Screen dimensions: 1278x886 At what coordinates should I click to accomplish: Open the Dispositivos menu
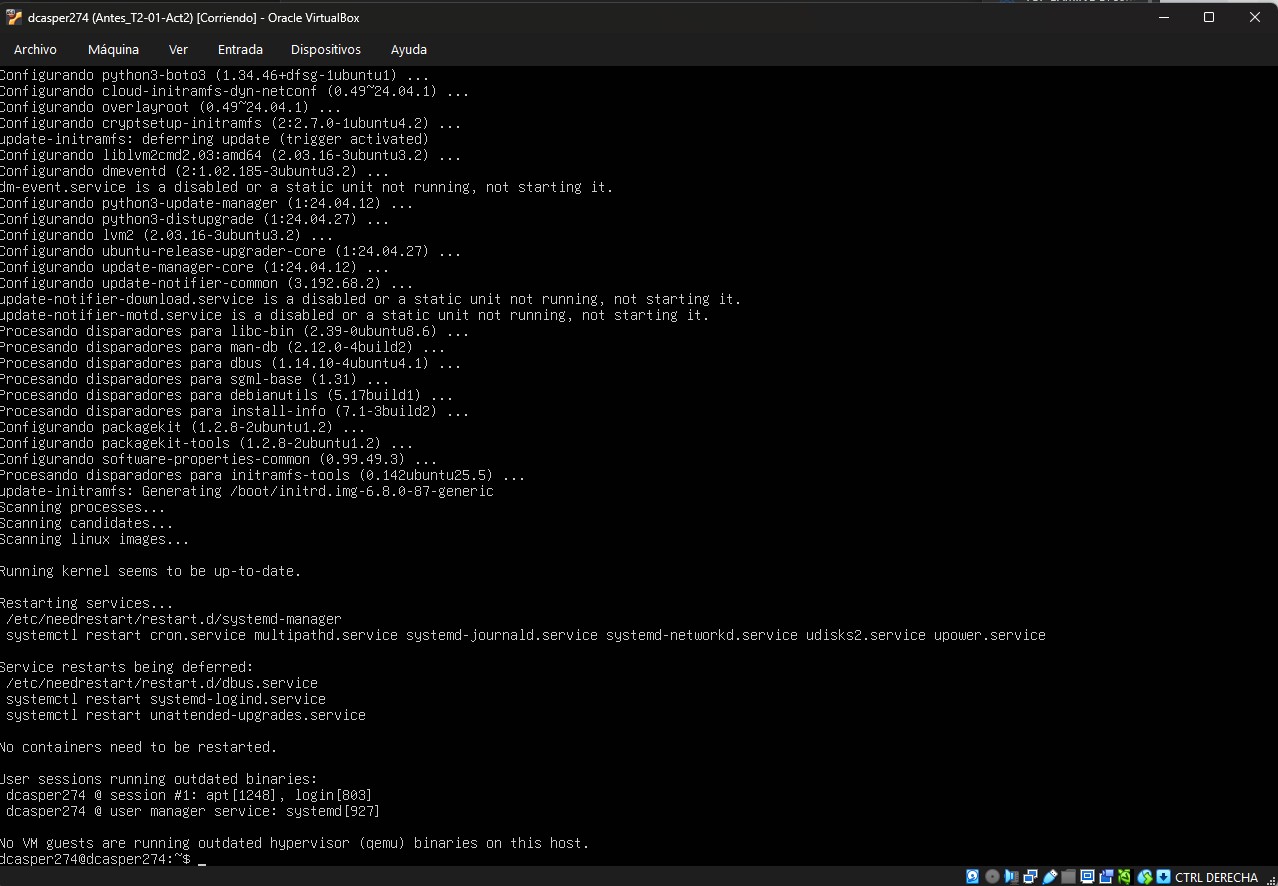325,49
